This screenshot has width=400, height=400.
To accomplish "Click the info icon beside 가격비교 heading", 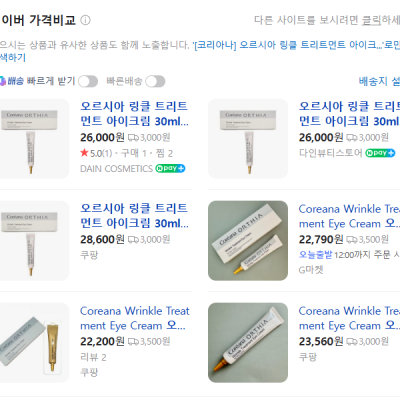I will 86,20.
